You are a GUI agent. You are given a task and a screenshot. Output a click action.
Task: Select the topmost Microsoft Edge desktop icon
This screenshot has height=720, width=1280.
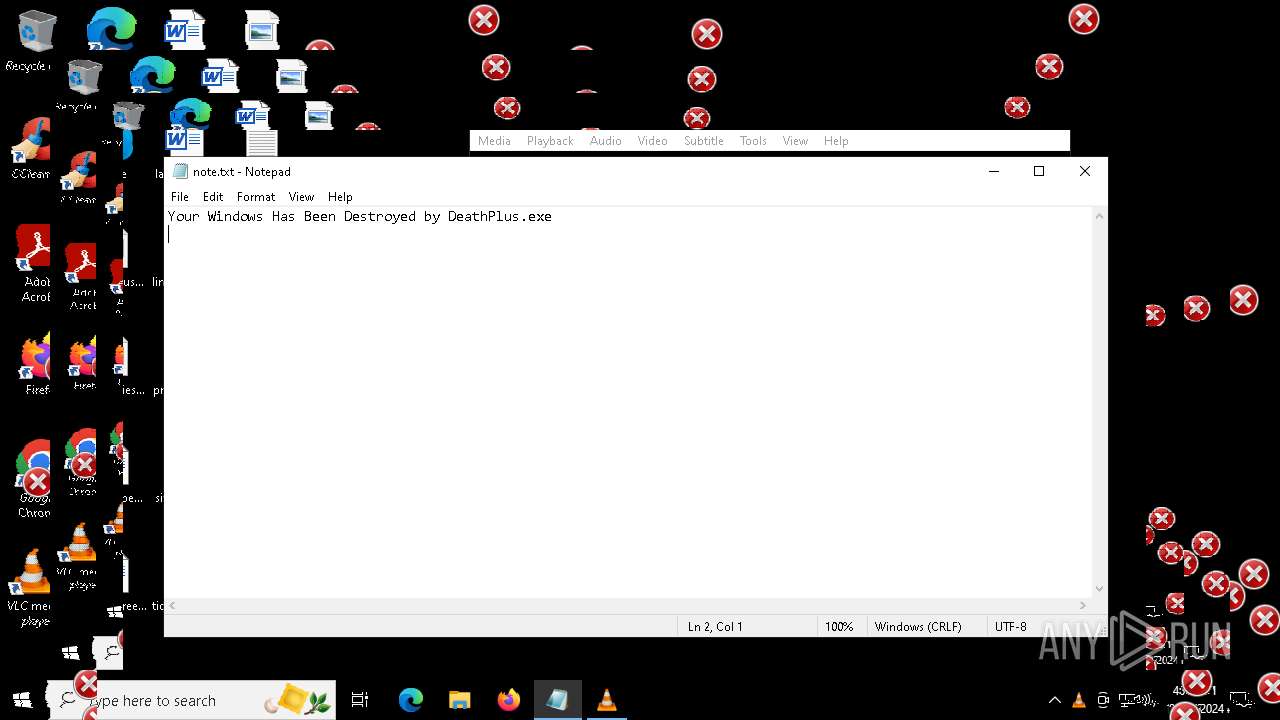110,28
